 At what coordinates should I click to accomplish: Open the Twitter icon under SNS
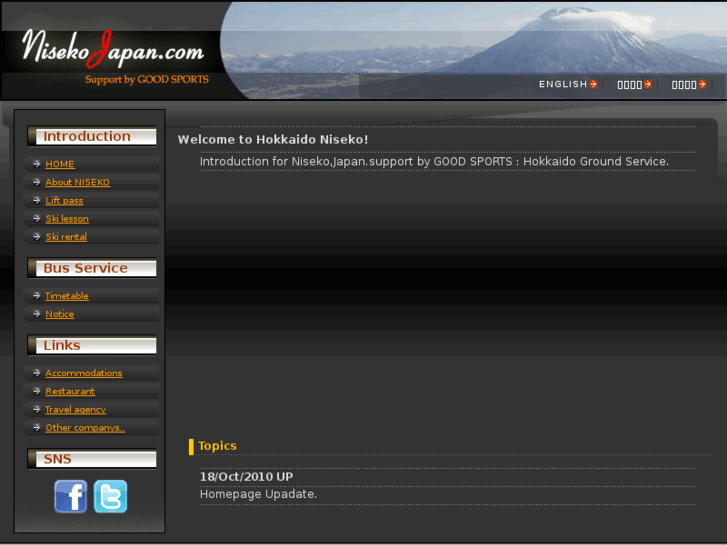110,496
